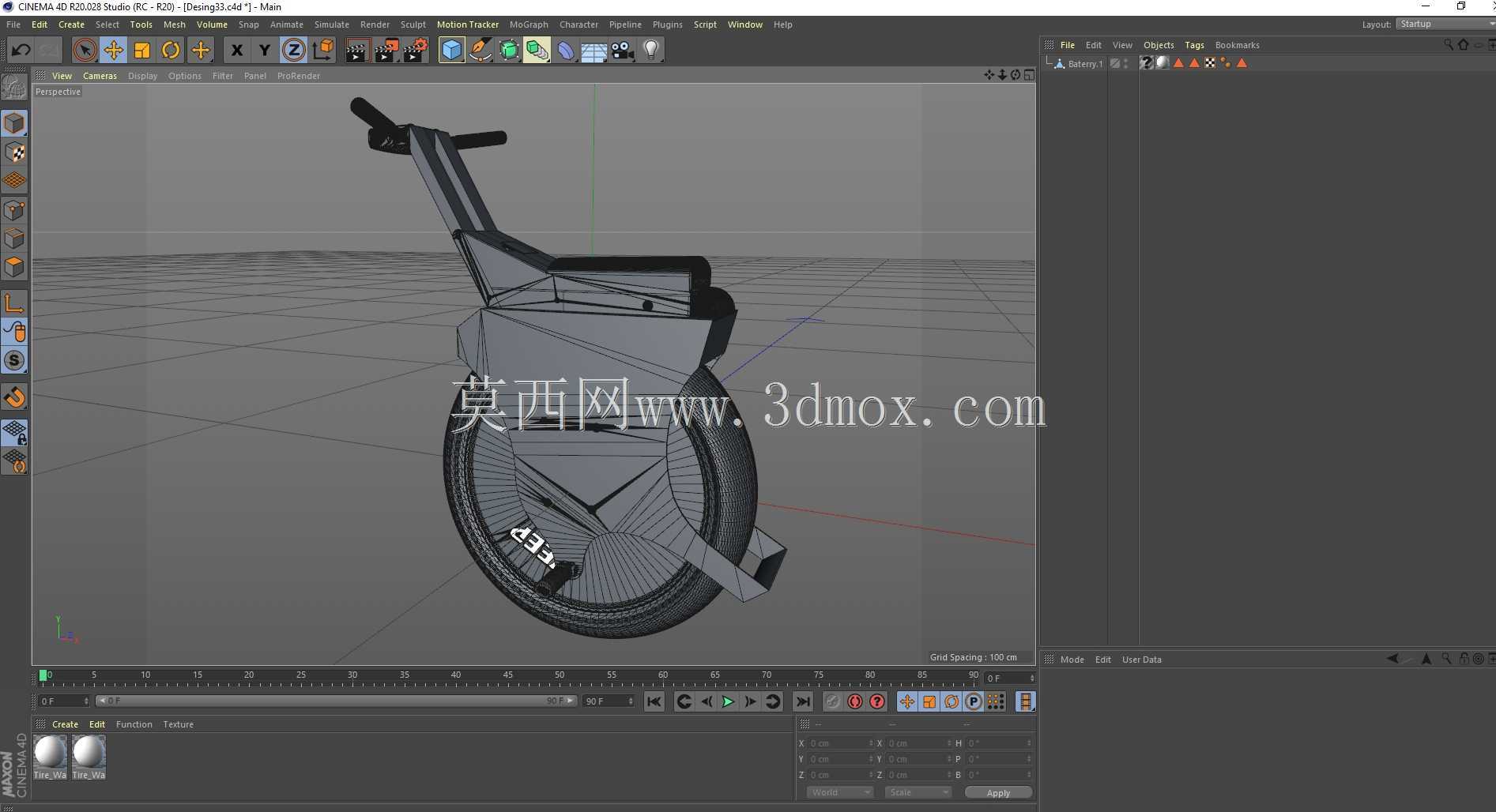This screenshot has height=812, width=1496.
Task: Open the Bend deformer icon
Action: click(566, 51)
